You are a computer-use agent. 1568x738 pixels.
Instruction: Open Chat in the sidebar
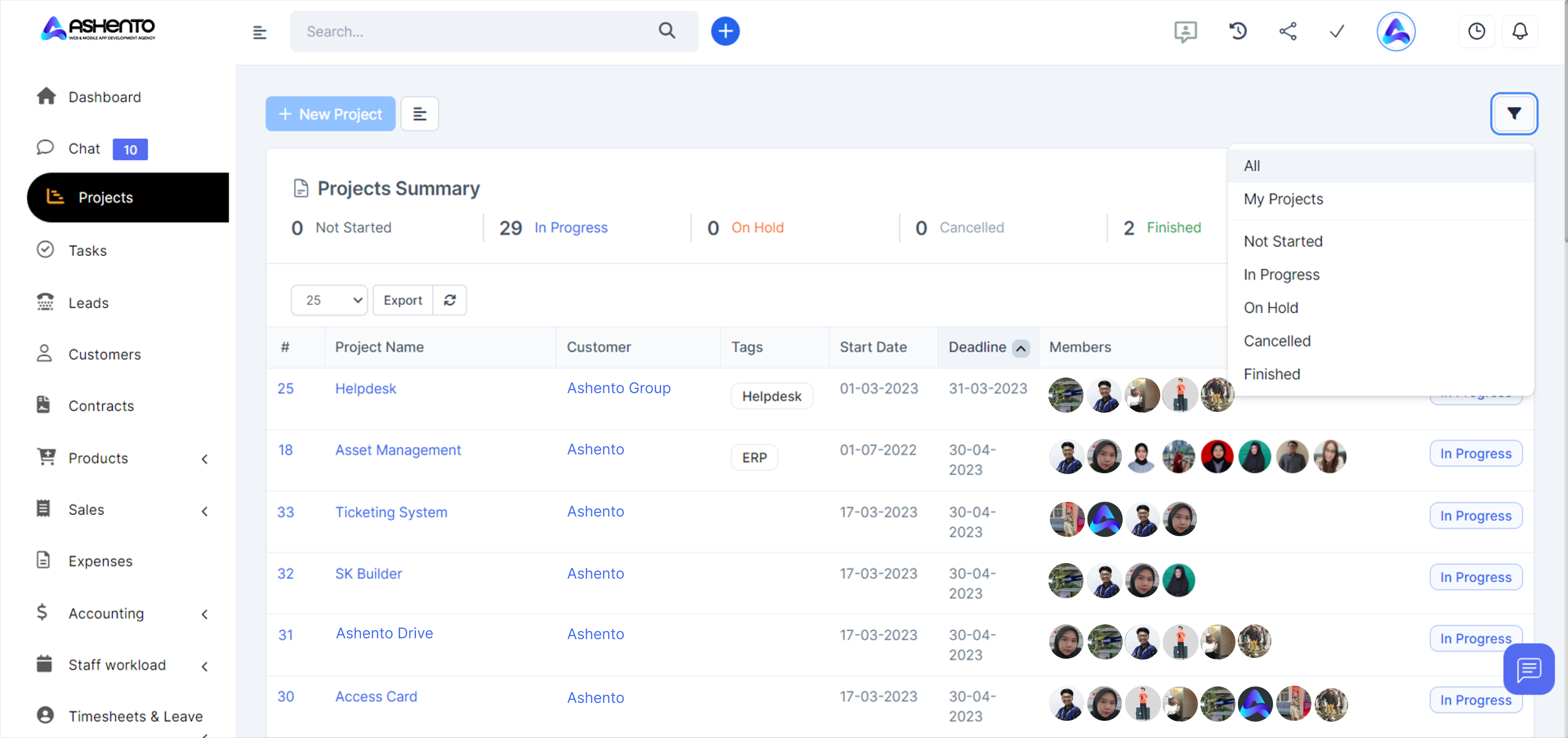click(83, 149)
